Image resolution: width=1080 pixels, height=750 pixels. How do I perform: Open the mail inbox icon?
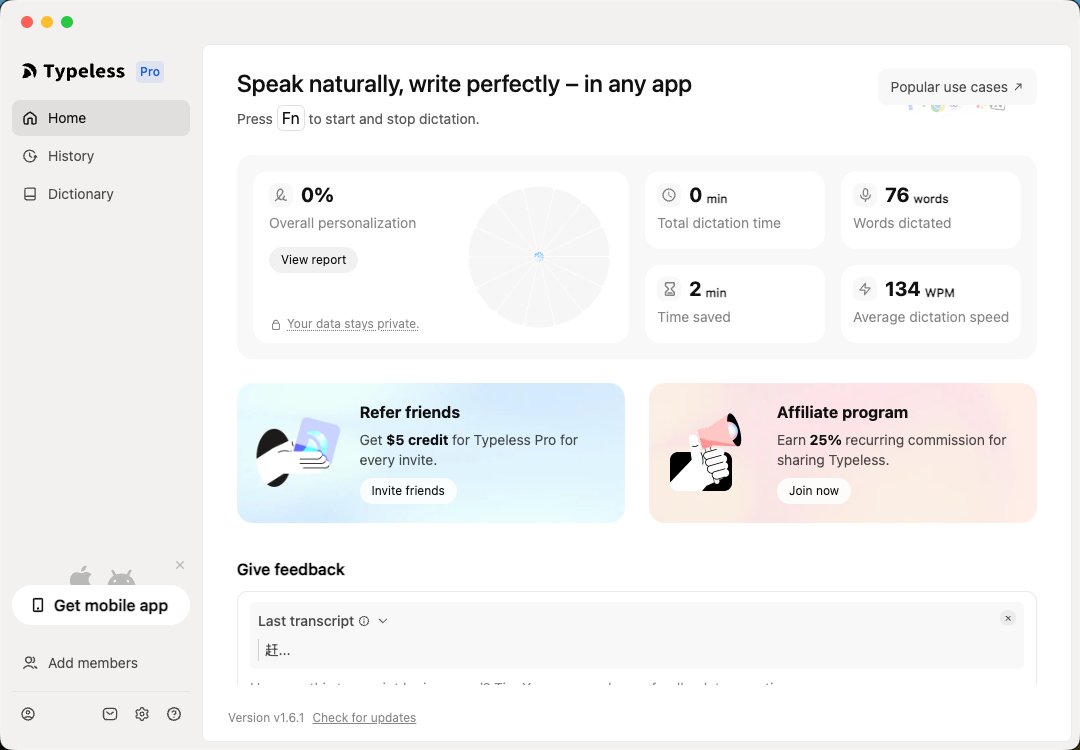[110, 714]
